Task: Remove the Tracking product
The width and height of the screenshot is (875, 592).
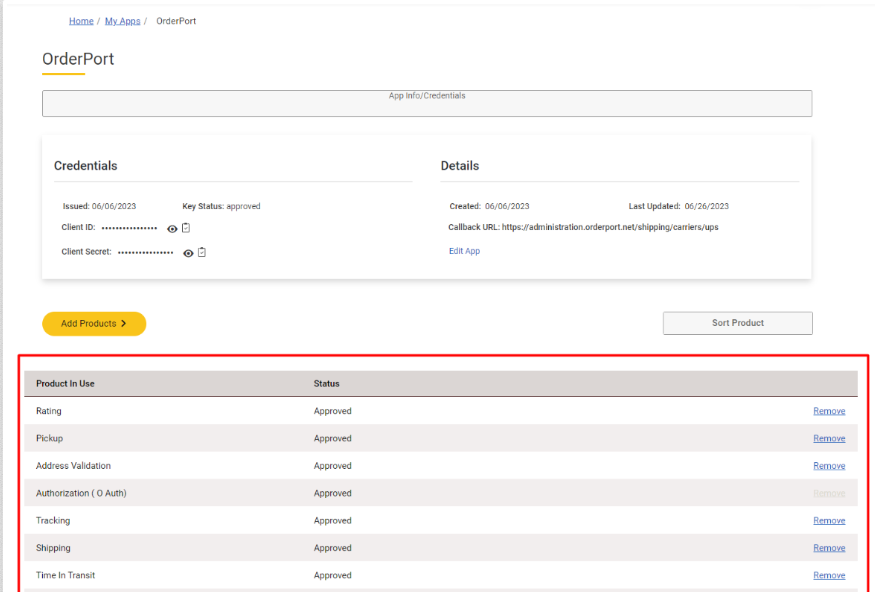Action: [x=829, y=521]
